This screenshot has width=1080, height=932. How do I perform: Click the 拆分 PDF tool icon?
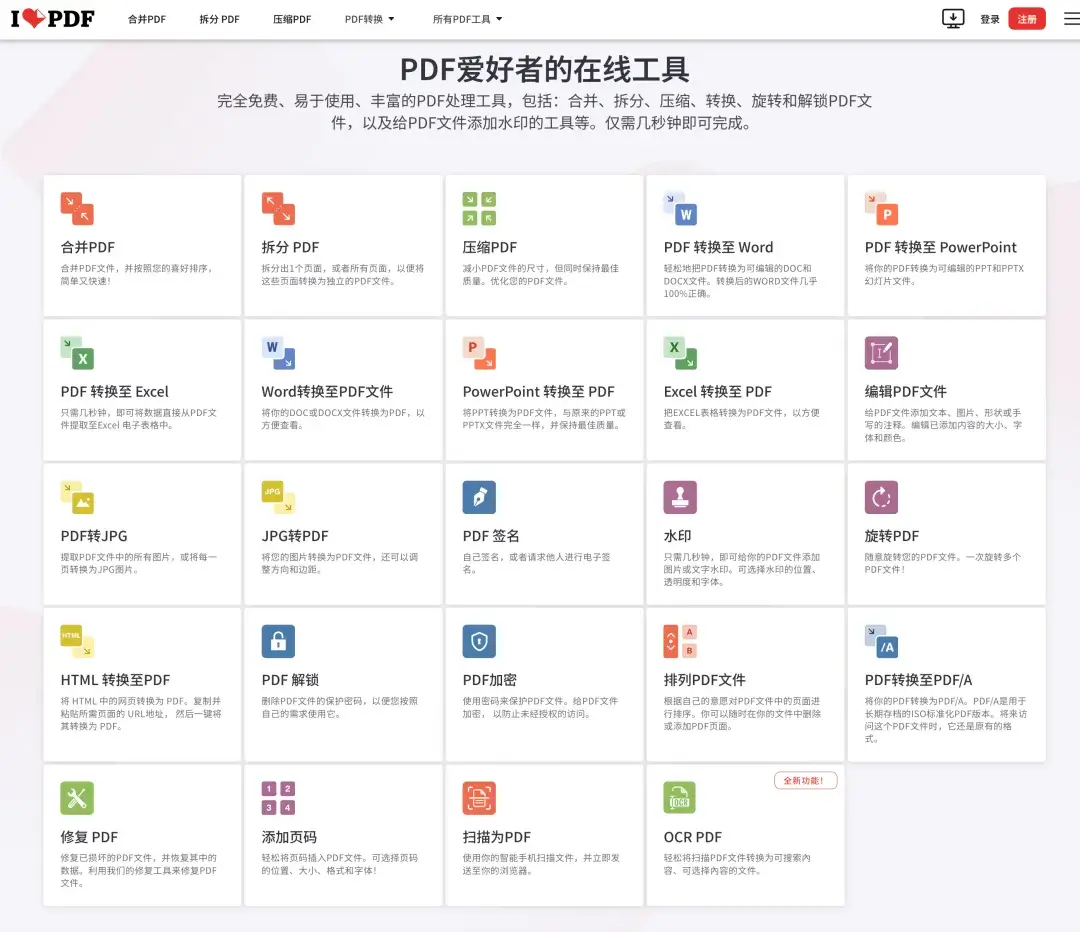click(x=278, y=209)
